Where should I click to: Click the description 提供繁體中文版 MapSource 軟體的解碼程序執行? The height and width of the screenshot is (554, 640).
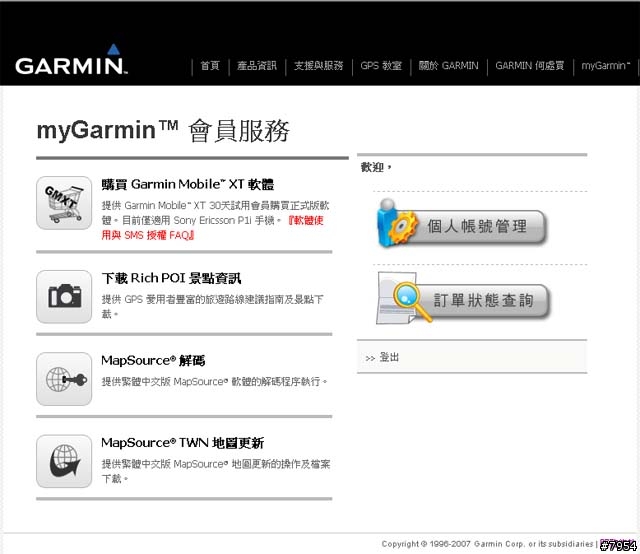(x=214, y=382)
